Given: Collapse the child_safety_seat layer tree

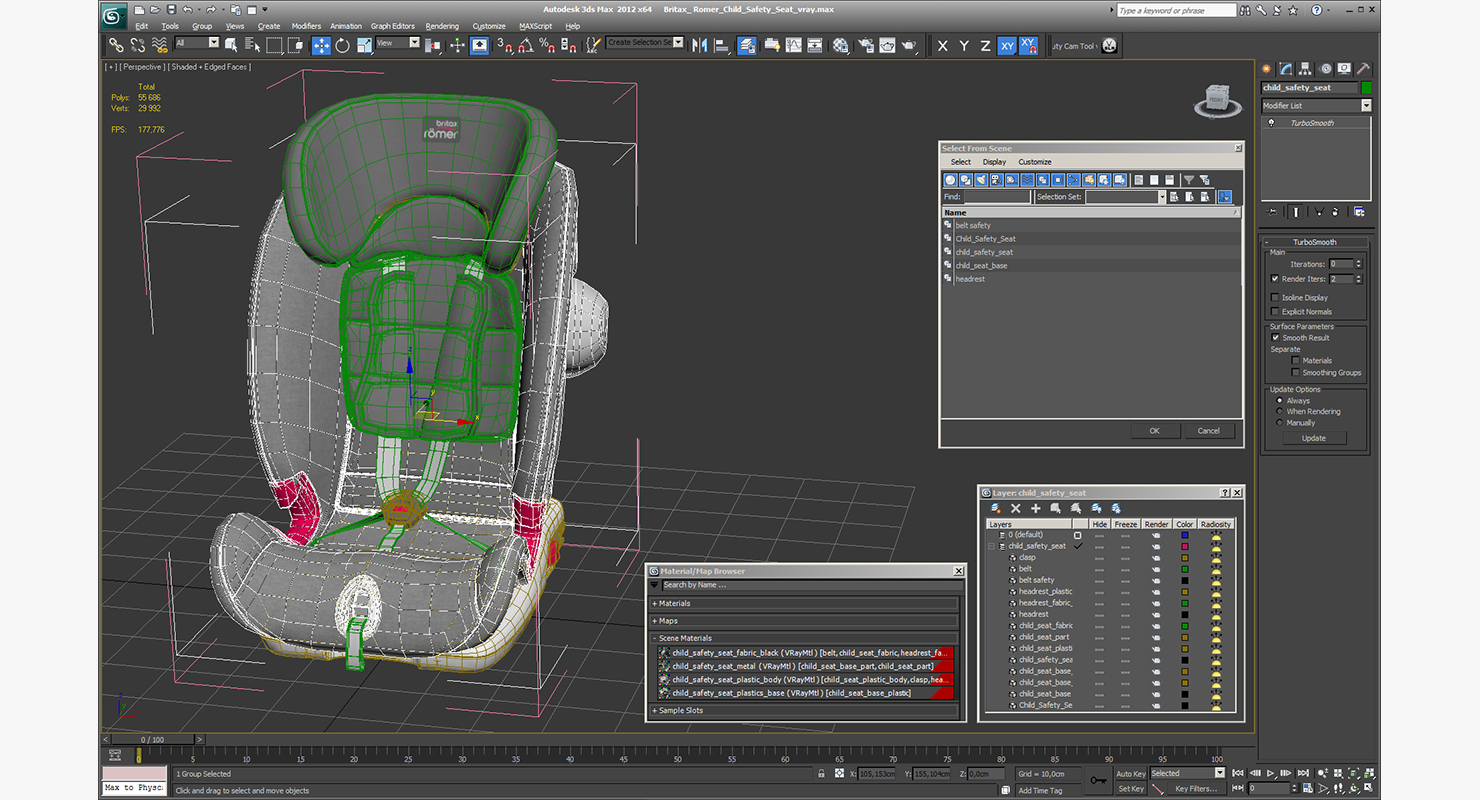Looking at the screenshot, I should coord(992,546).
